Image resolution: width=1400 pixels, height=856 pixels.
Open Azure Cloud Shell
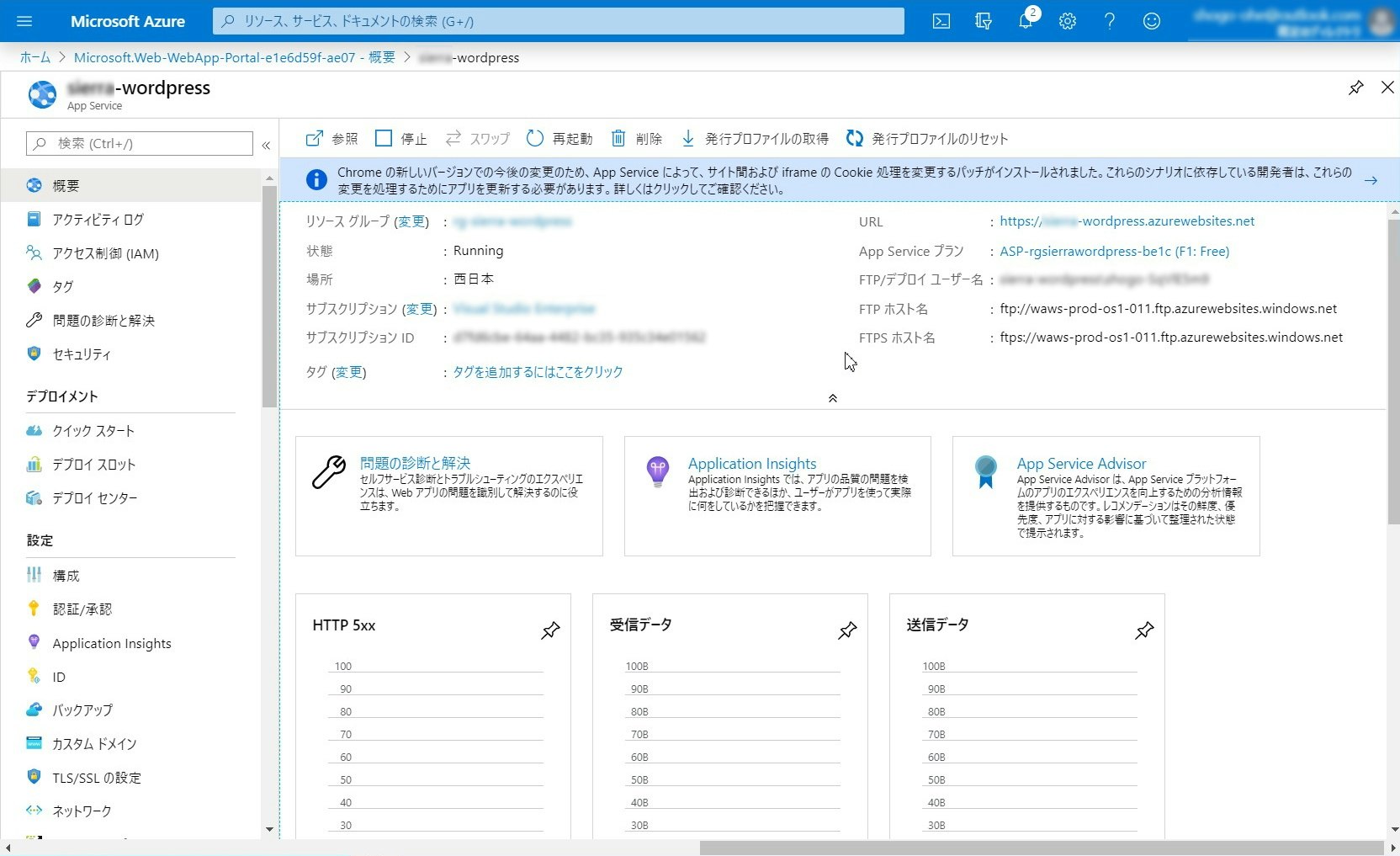tap(941, 21)
